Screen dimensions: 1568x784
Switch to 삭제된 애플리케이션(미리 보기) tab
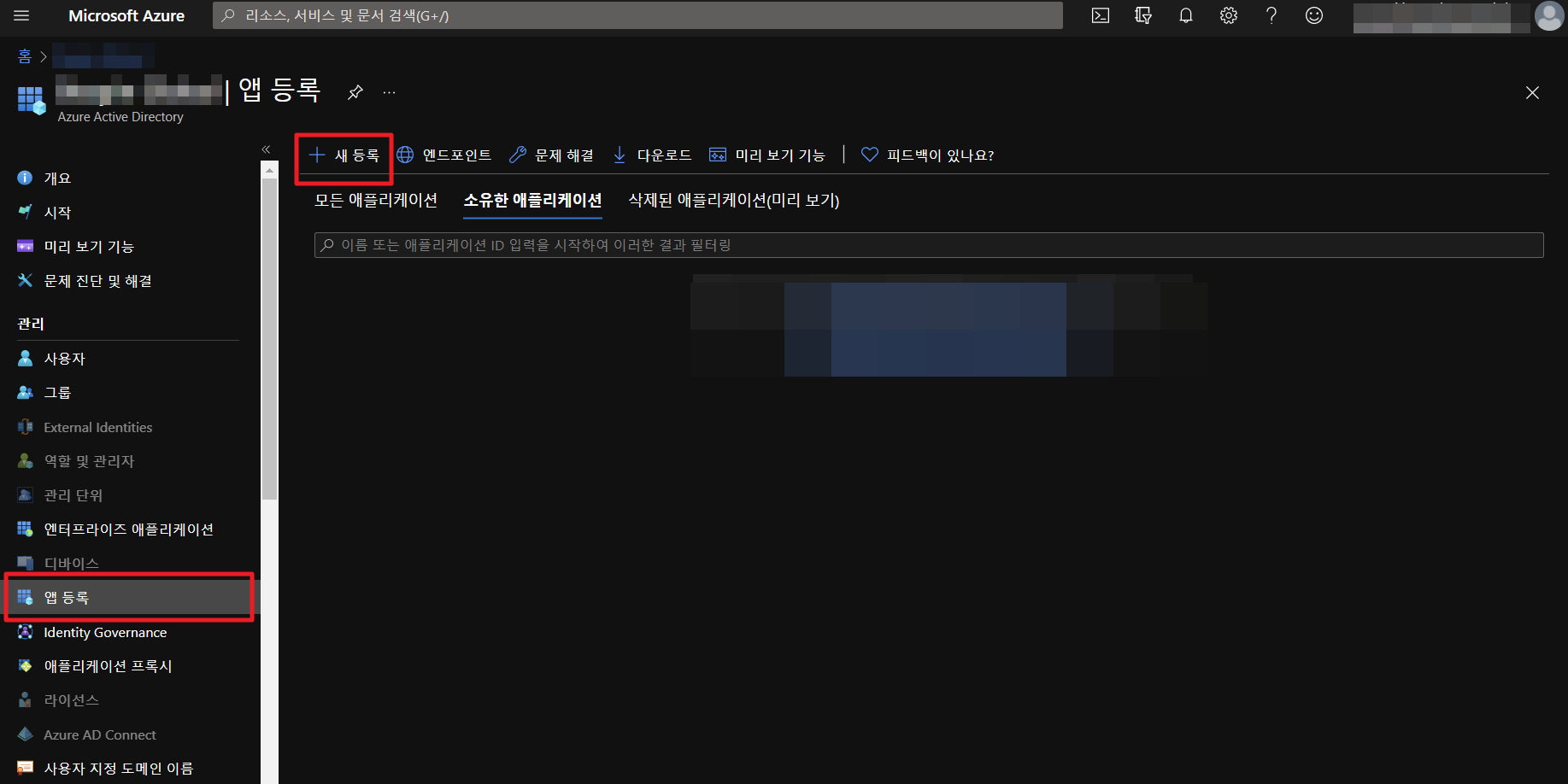pyautogui.click(x=733, y=201)
